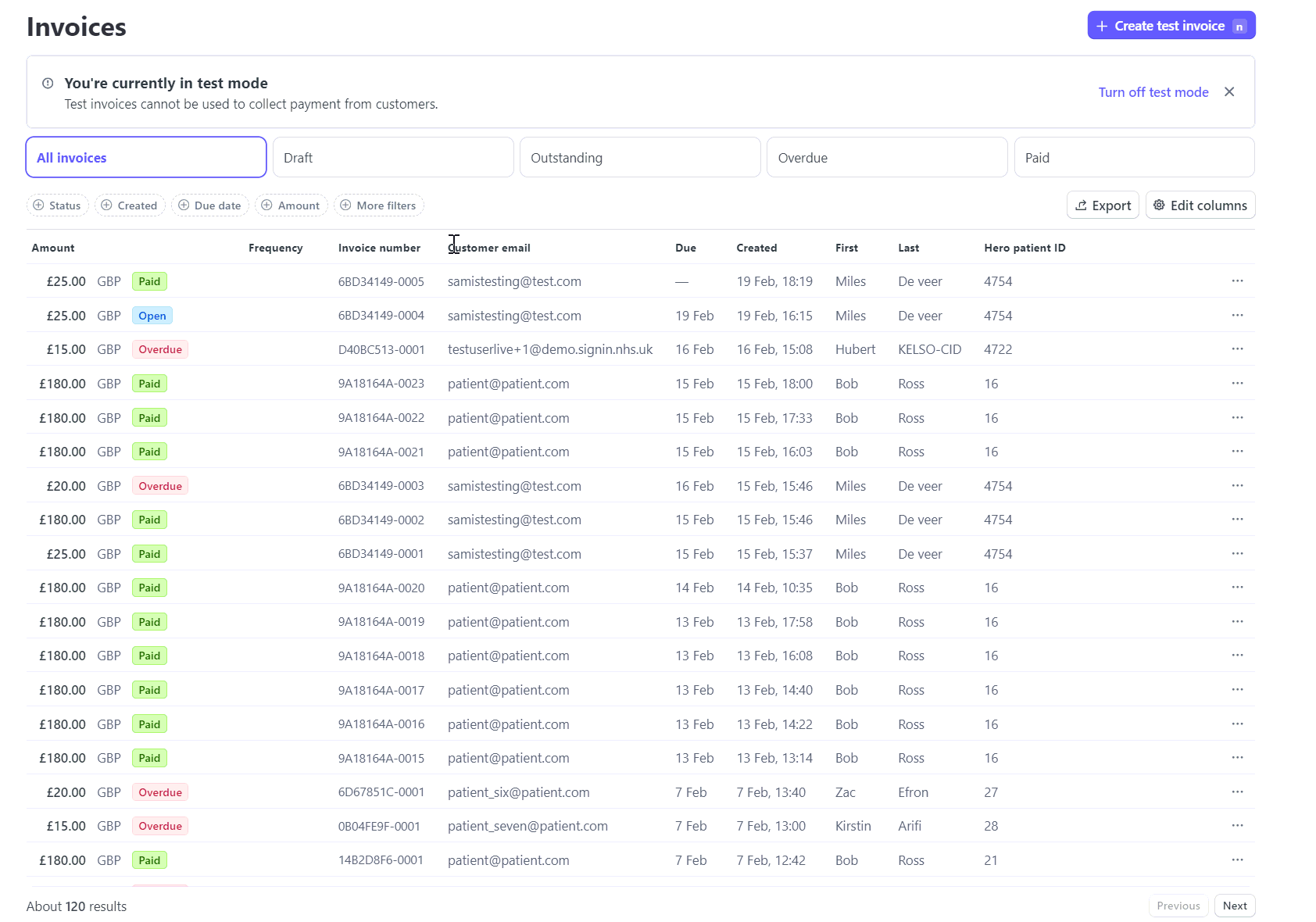Open actions menu for invoice 9A18164A-0023

tap(1237, 384)
